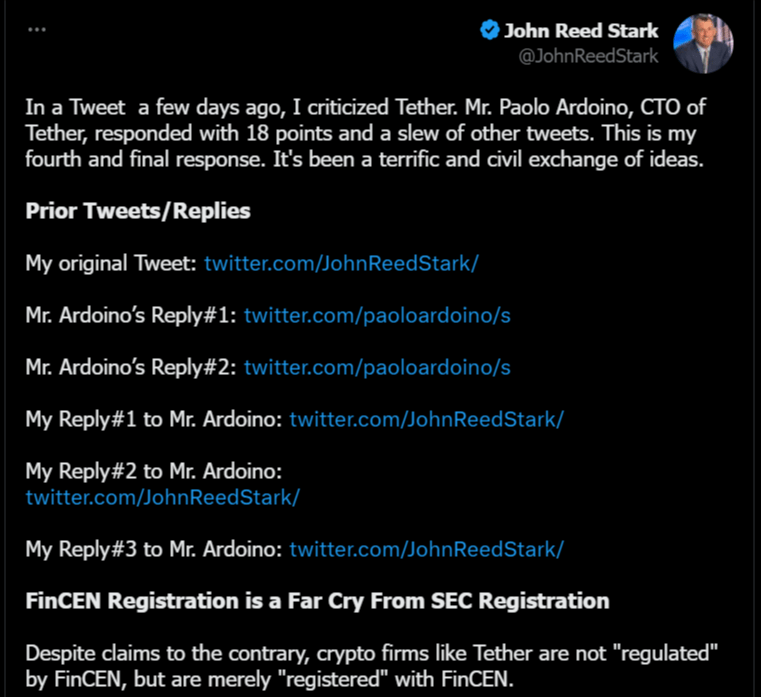Follow the Mr. Ardoino's Reply#1 link
This screenshot has width=761, height=697.
pyautogui.click(x=377, y=315)
